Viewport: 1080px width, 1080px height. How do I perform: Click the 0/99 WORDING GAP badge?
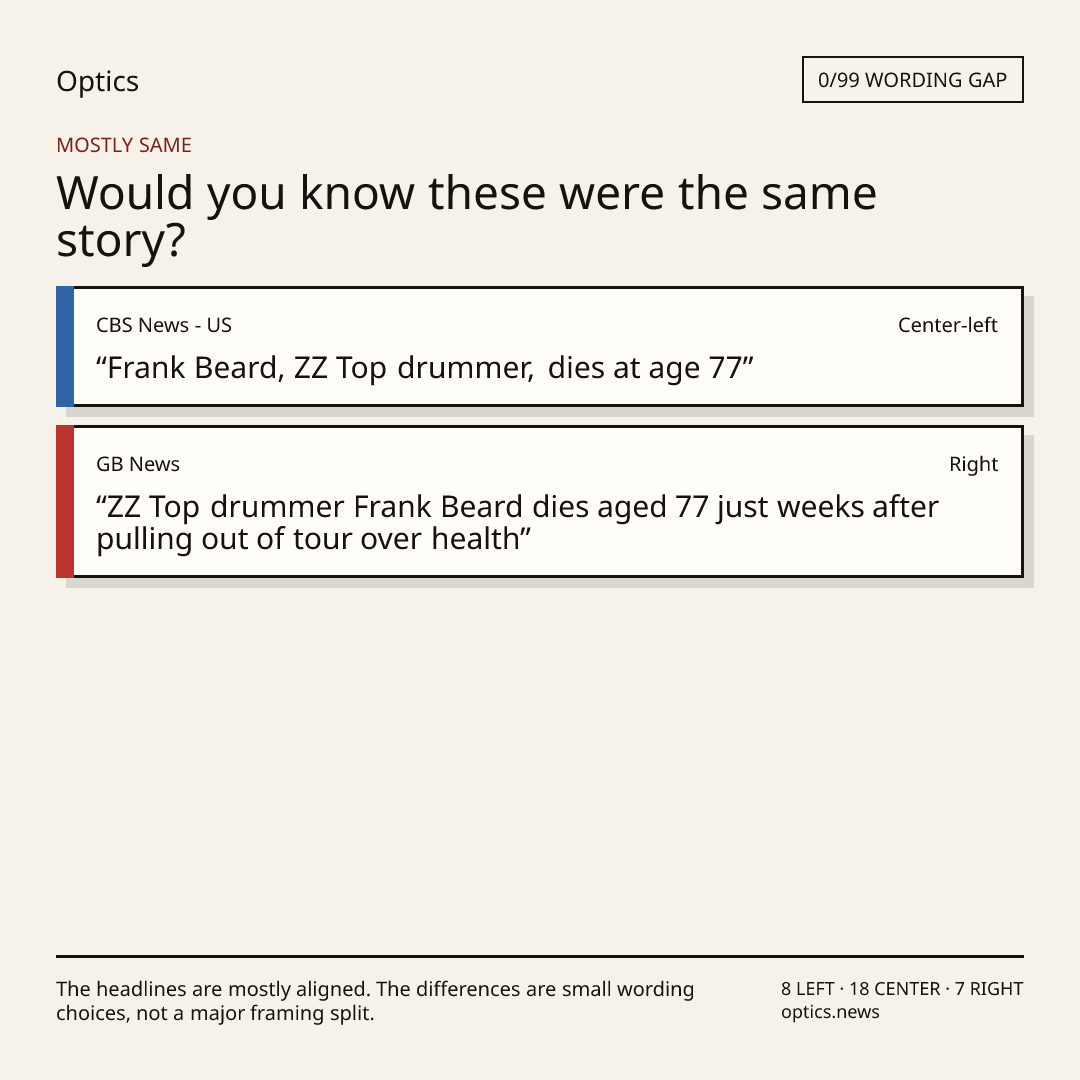click(x=913, y=80)
